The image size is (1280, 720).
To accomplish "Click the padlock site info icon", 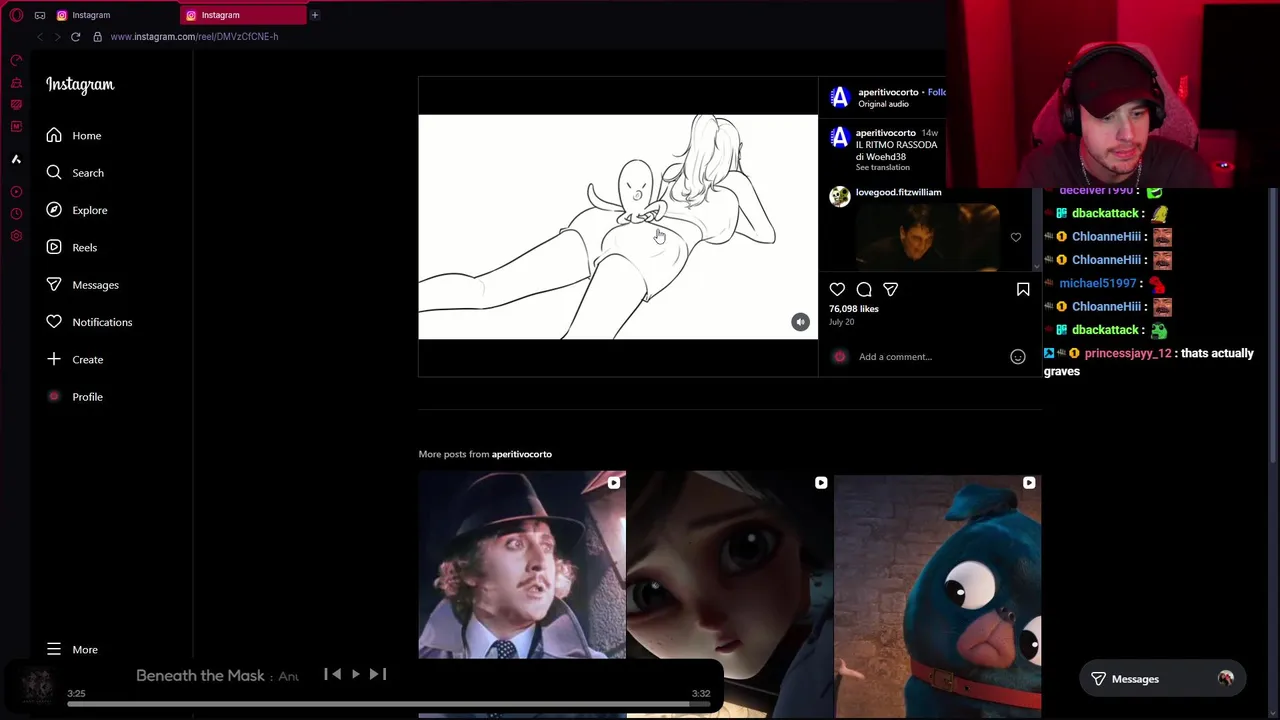I will pyautogui.click(x=97, y=37).
